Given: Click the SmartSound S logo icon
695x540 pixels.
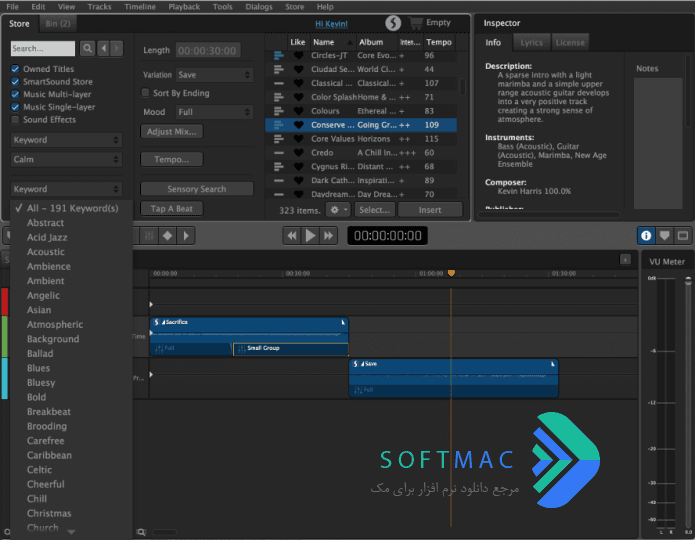Looking at the screenshot, I should [393, 23].
